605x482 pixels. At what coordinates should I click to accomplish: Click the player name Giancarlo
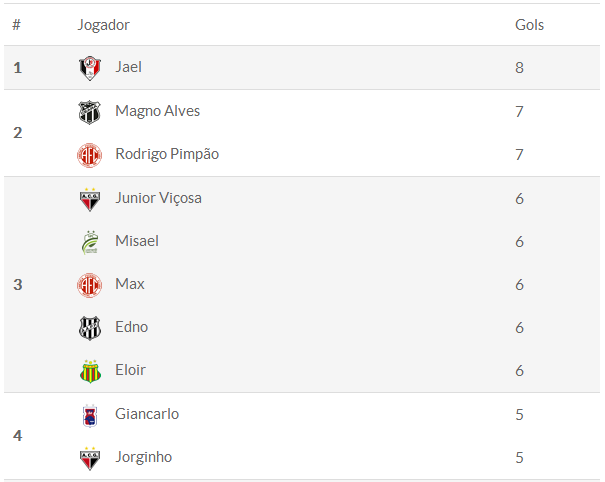[x=147, y=414]
